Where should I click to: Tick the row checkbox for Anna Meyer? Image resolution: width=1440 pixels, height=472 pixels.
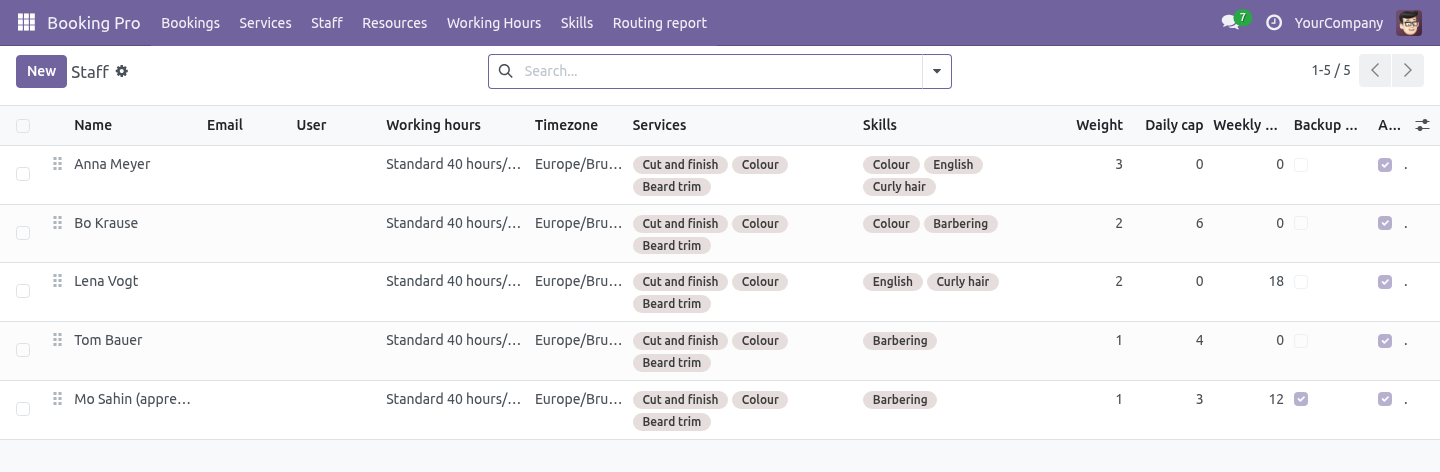click(23, 174)
